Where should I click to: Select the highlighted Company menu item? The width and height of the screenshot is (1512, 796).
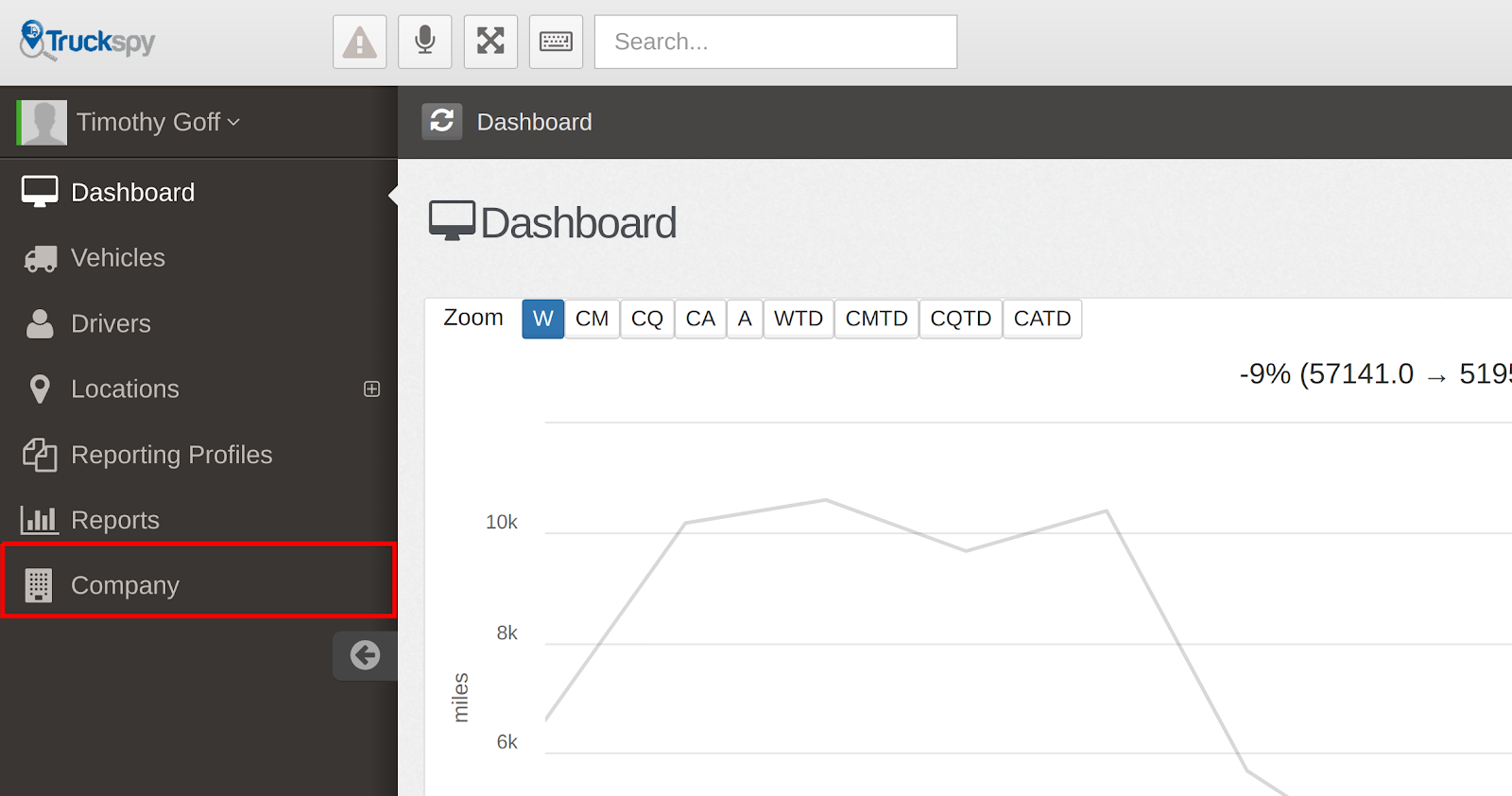125,585
